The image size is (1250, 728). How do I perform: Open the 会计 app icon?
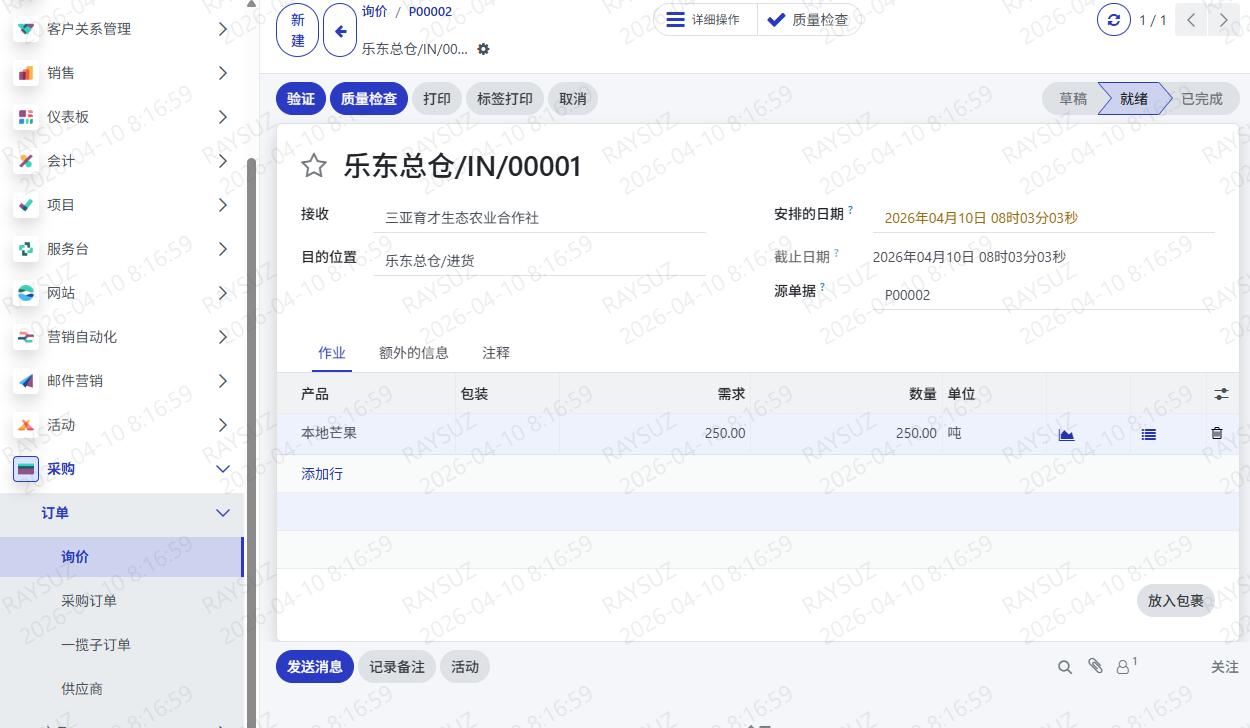click(x=26, y=161)
